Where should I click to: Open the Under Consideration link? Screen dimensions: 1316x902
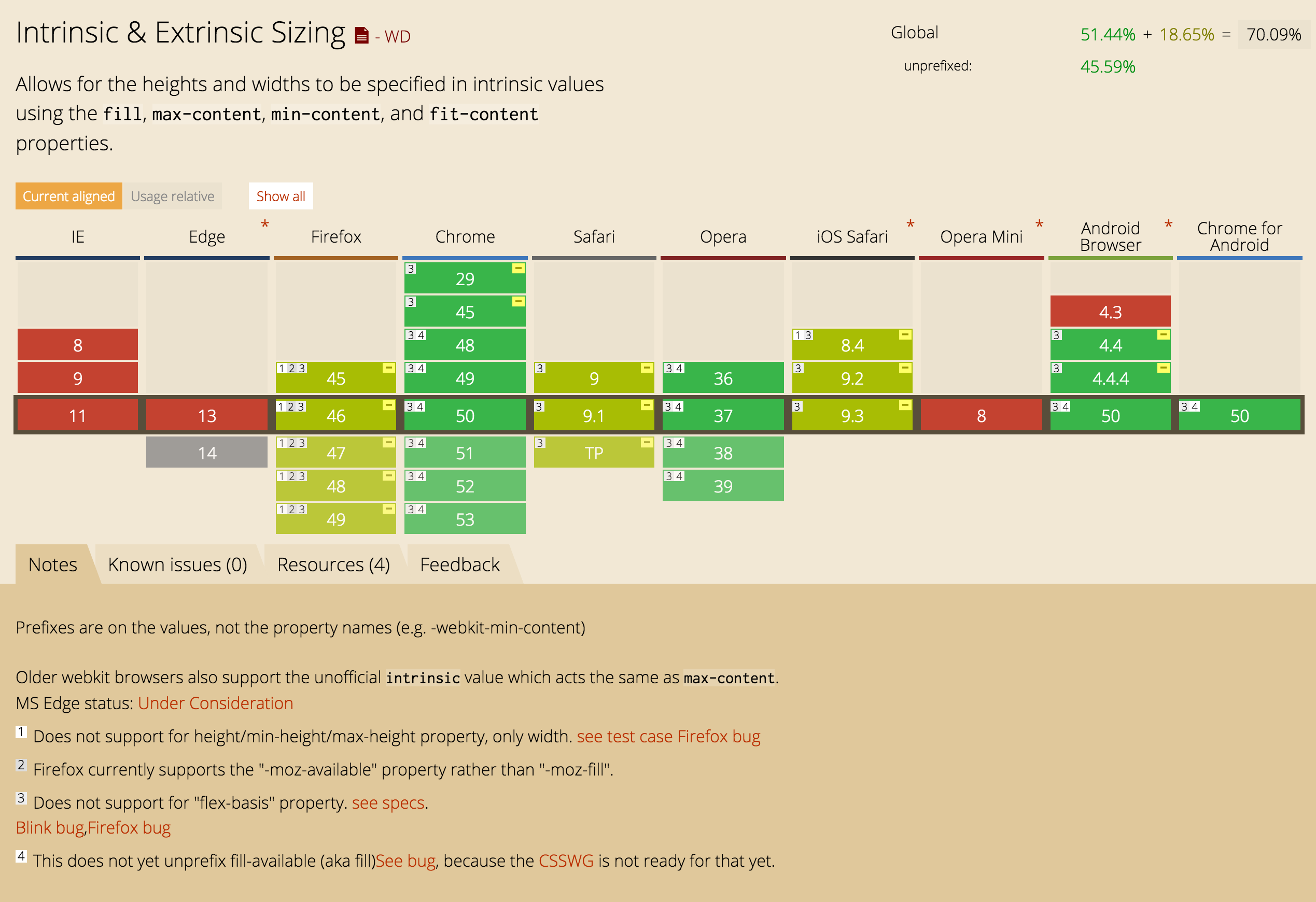(x=215, y=703)
